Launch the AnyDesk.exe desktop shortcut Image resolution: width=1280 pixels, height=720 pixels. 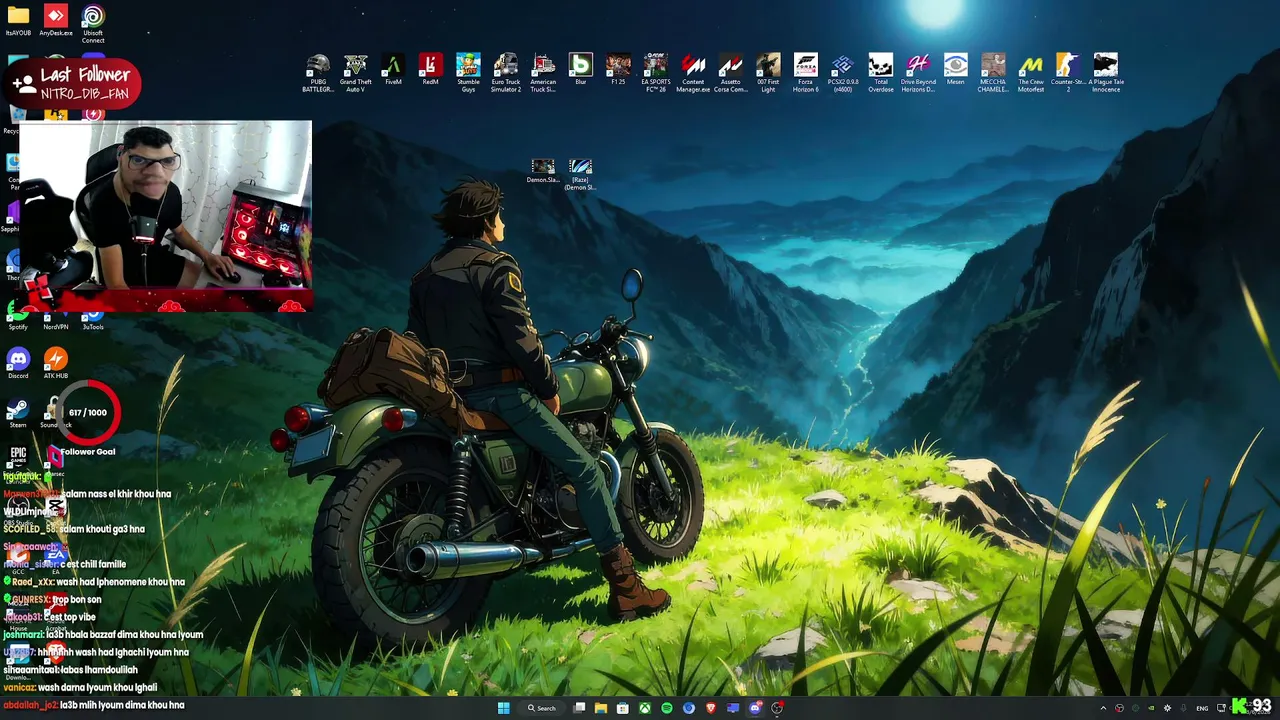tap(56, 21)
